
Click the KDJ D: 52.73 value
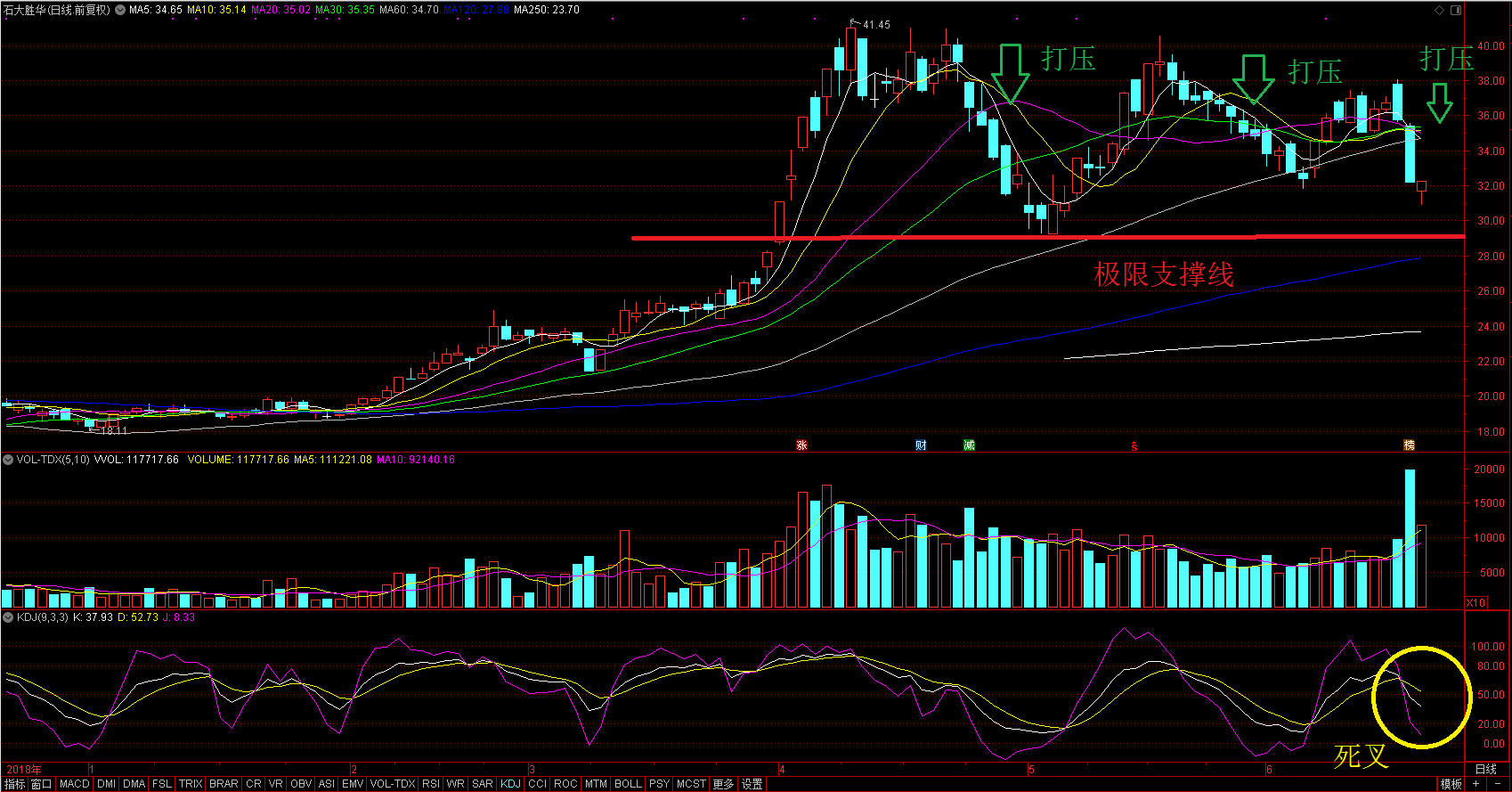pos(138,617)
